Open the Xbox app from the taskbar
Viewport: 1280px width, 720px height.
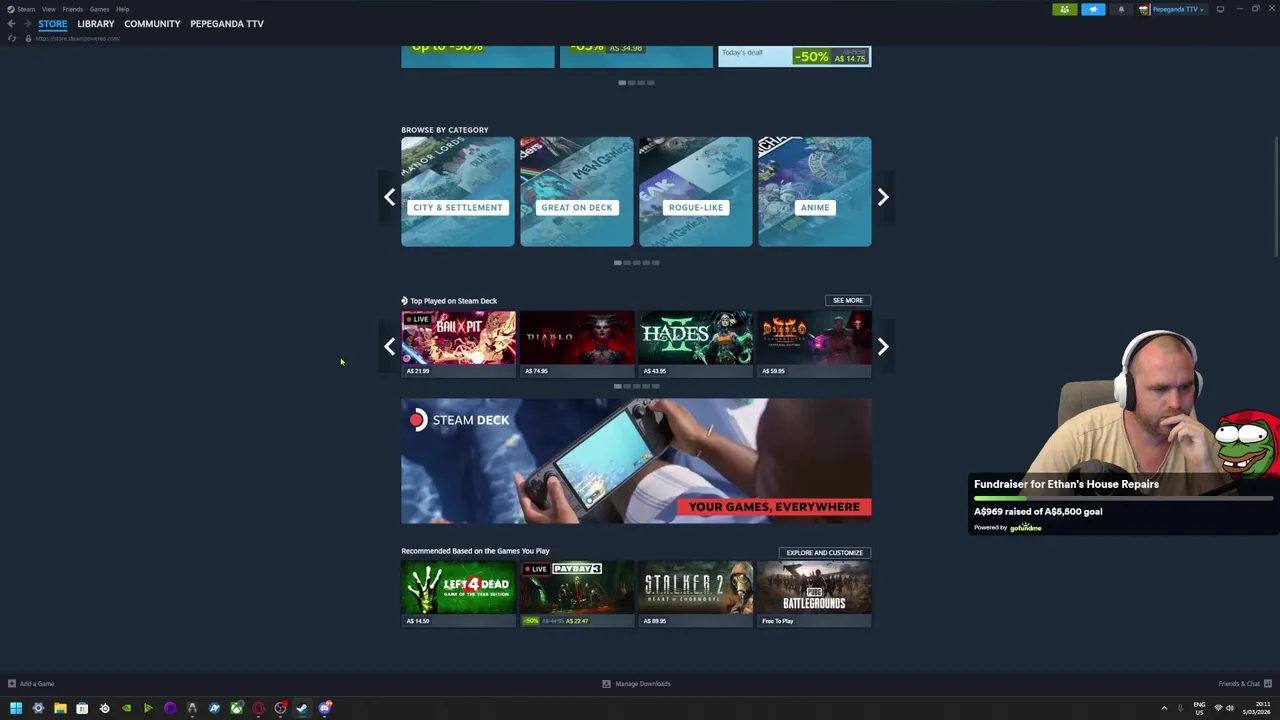(236, 708)
